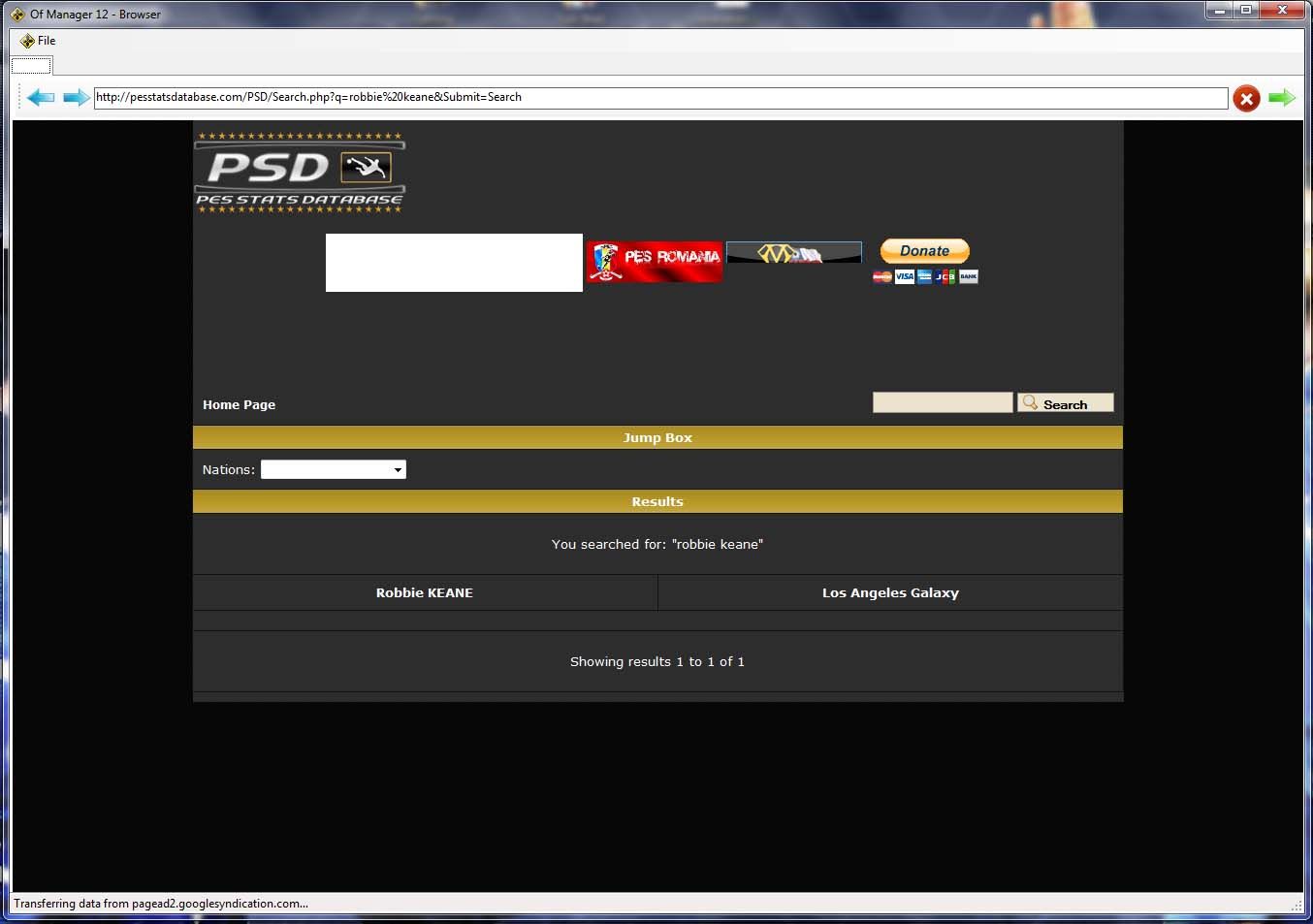Open the Home Page link
The image size is (1313, 924).
[x=239, y=405]
